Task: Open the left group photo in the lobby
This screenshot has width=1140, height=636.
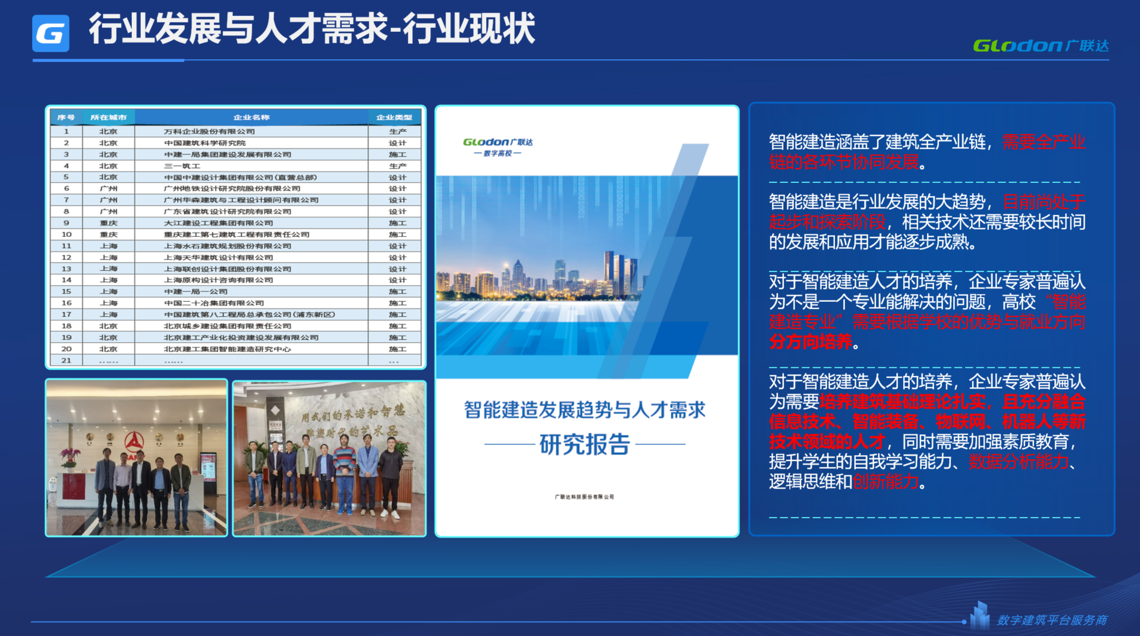Action: (136, 457)
